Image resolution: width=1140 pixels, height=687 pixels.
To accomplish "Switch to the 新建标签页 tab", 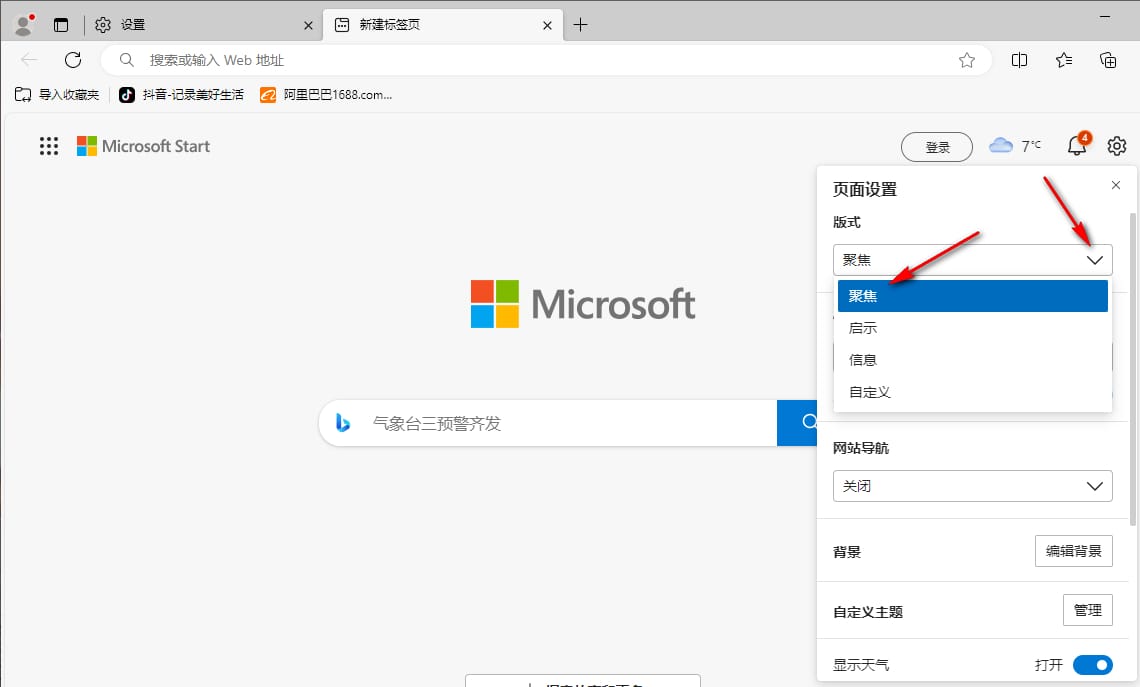I will [443, 25].
